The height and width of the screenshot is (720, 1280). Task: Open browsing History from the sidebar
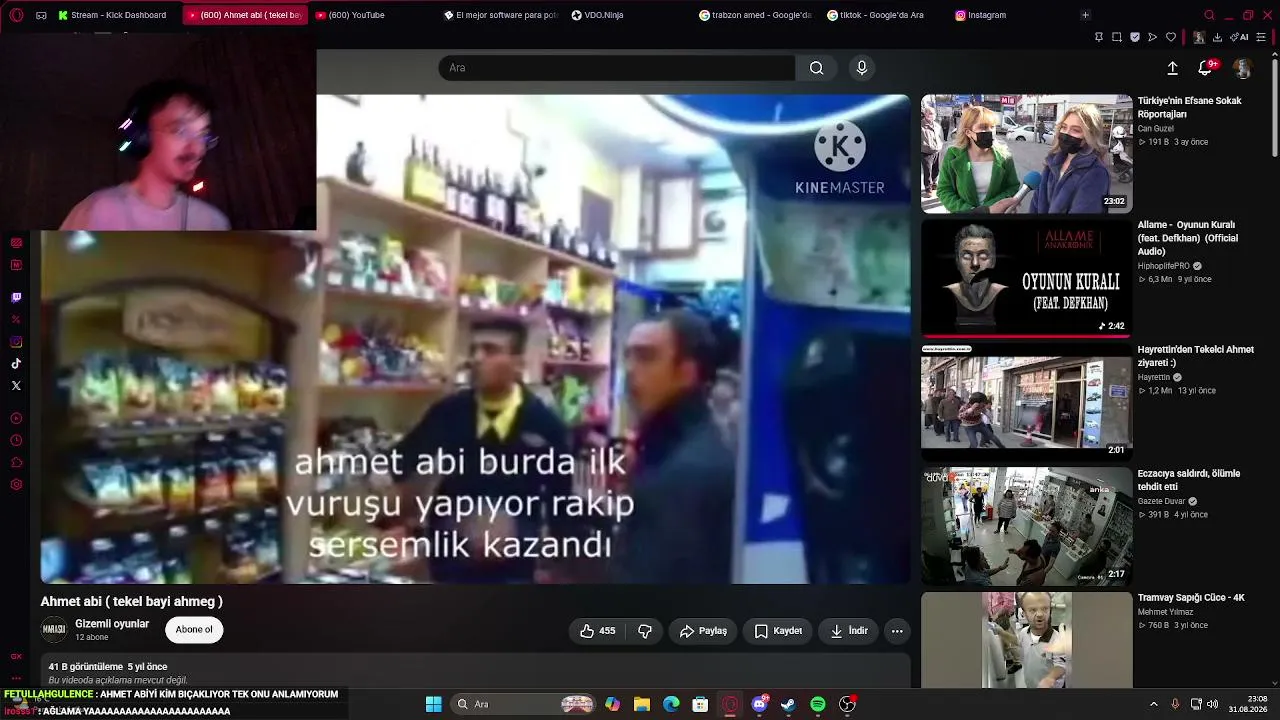[x=16, y=440]
